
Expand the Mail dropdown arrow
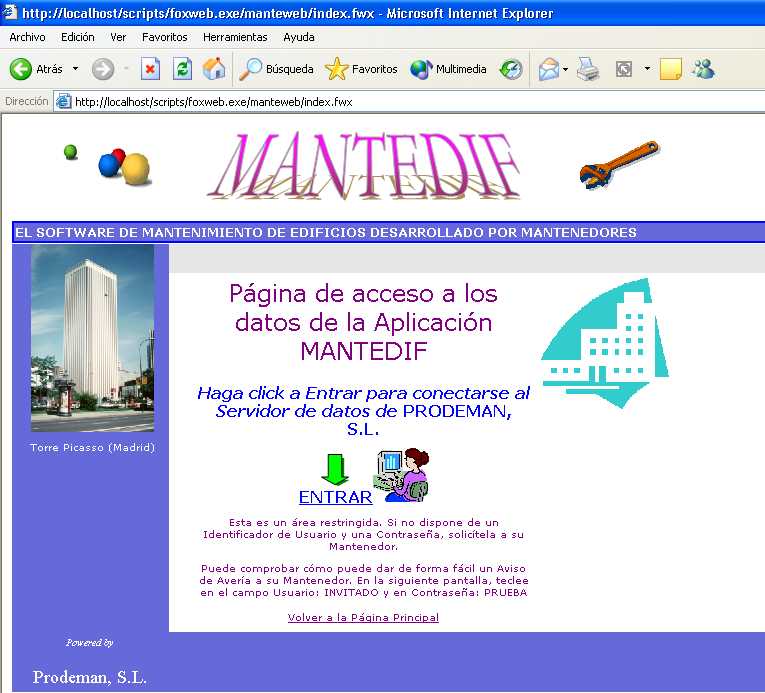565,69
